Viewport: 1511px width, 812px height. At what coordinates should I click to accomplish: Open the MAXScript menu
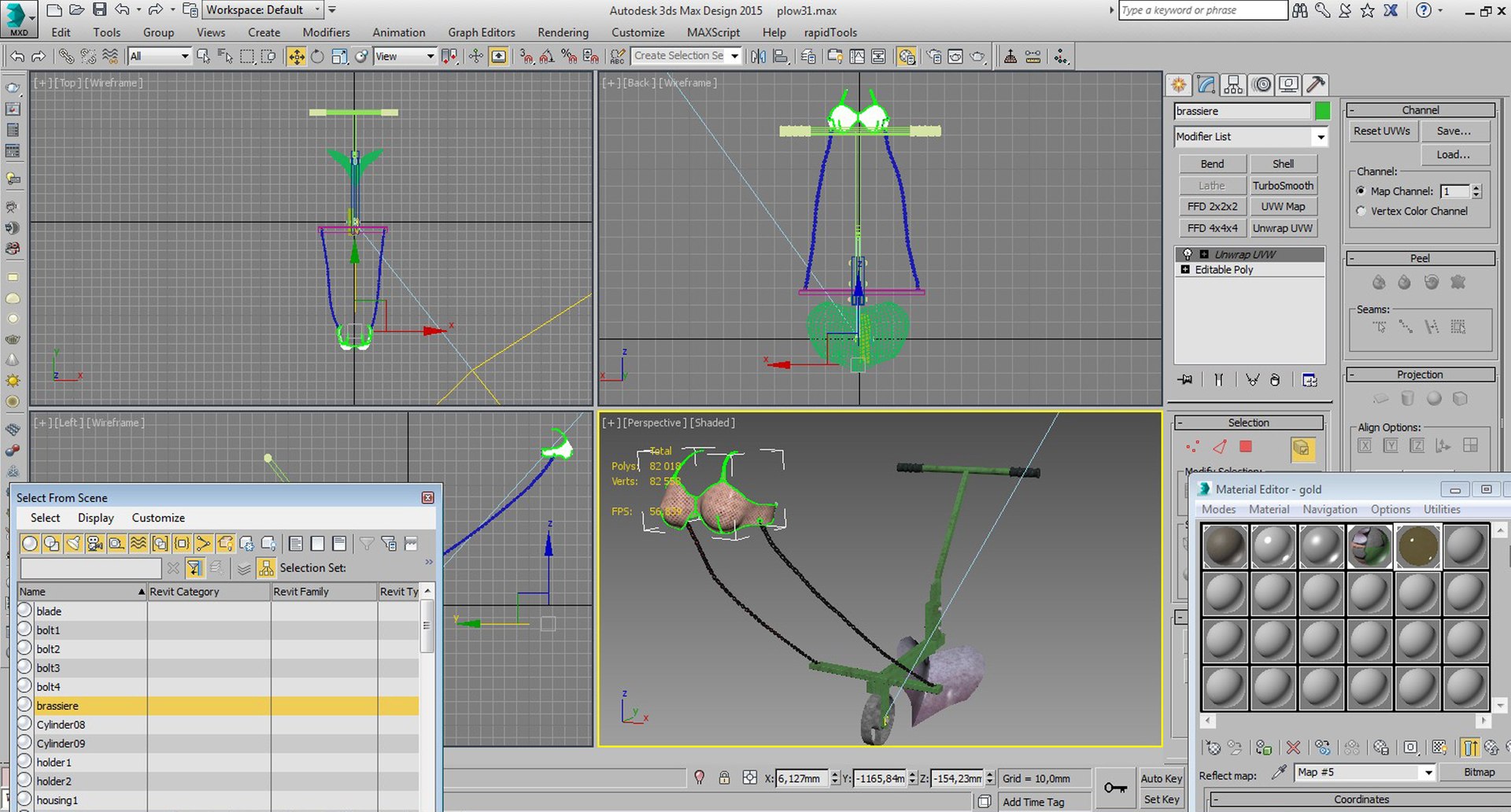click(x=713, y=32)
